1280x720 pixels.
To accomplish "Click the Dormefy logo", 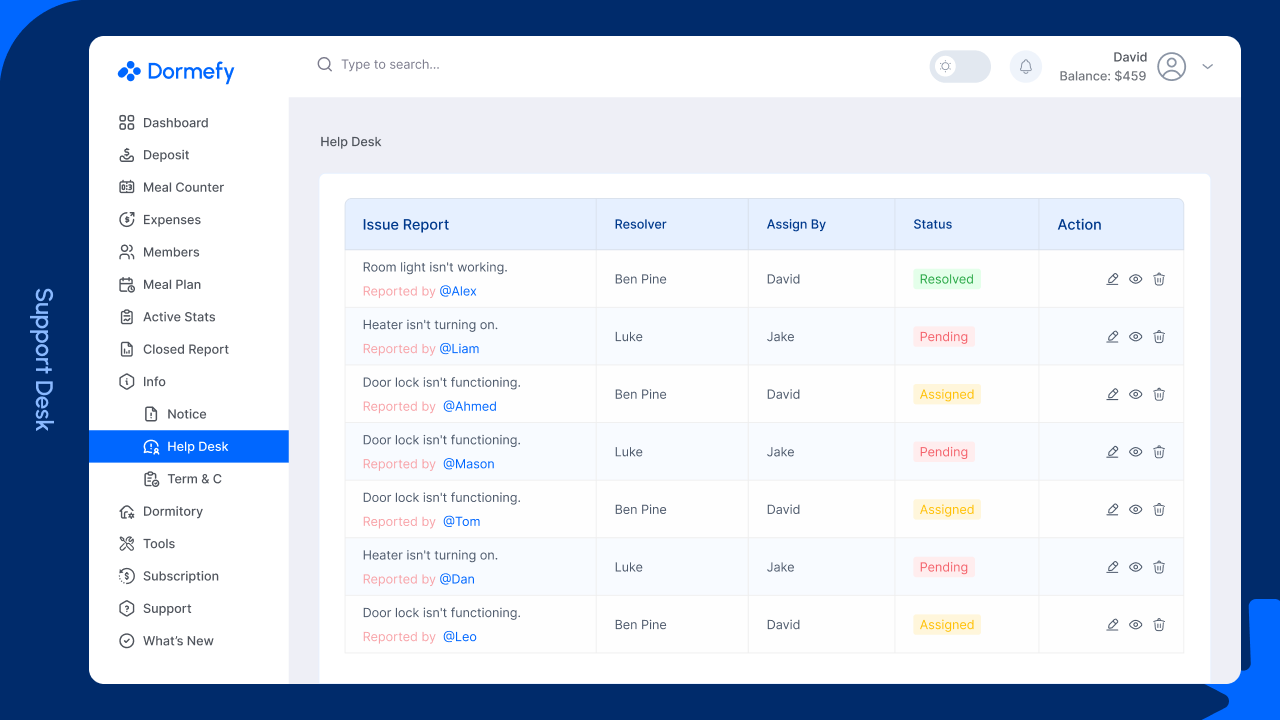I will 176,71.
